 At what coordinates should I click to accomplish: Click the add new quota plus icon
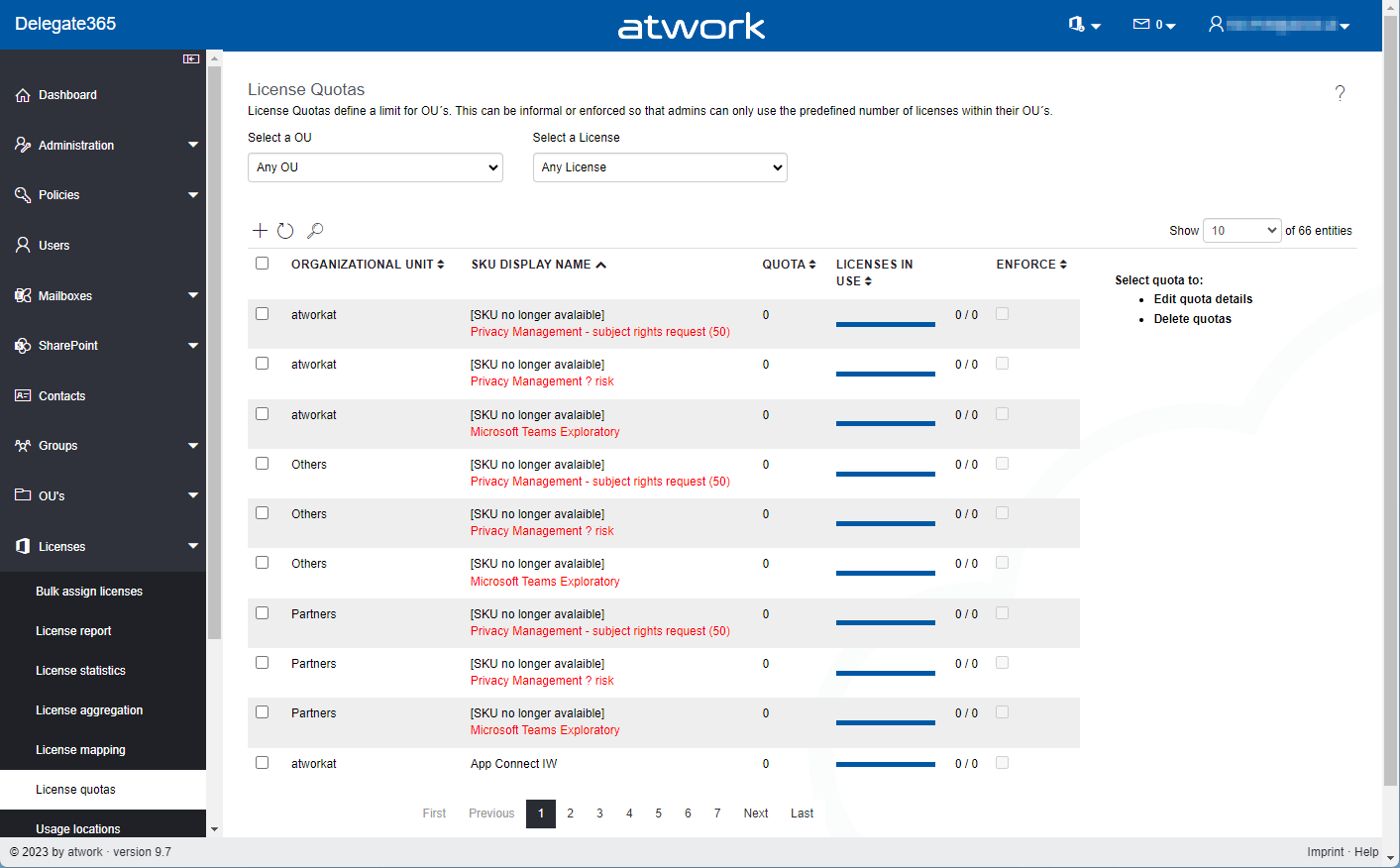click(260, 231)
